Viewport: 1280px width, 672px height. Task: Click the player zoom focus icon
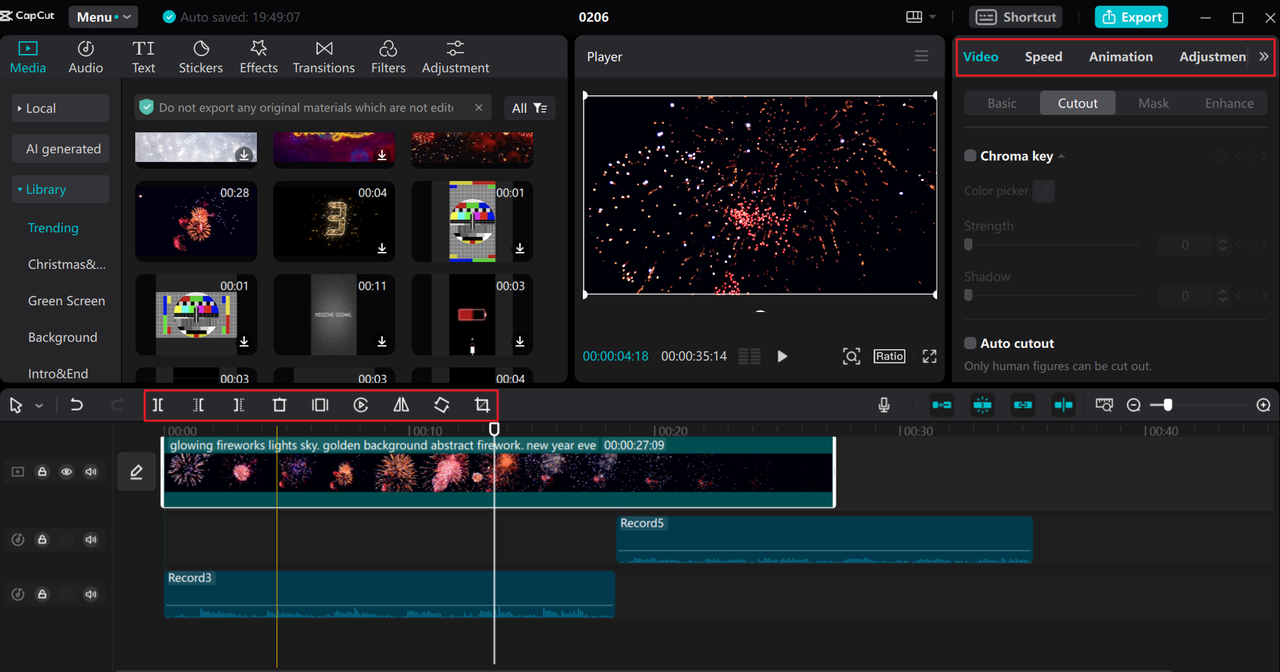point(851,356)
